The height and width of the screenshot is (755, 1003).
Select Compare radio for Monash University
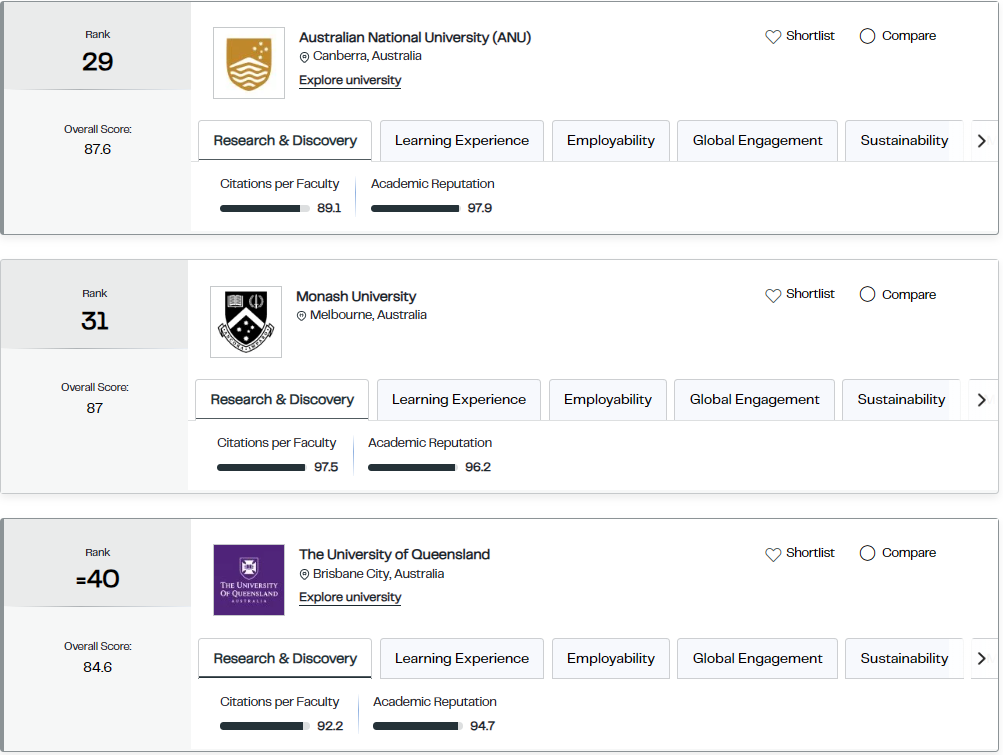(867, 294)
